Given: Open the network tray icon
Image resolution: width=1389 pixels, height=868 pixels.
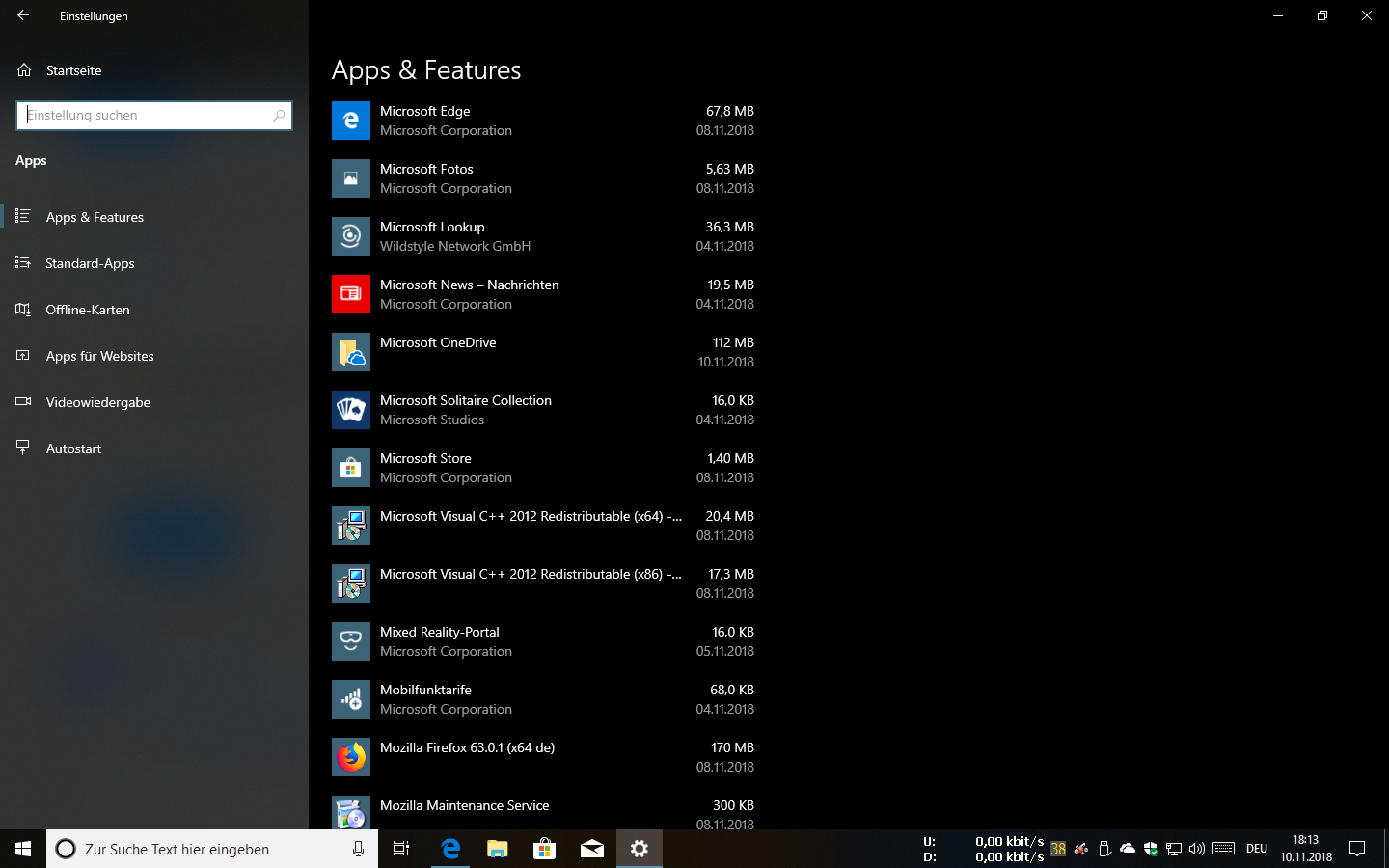Looking at the screenshot, I should tap(1174, 849).
